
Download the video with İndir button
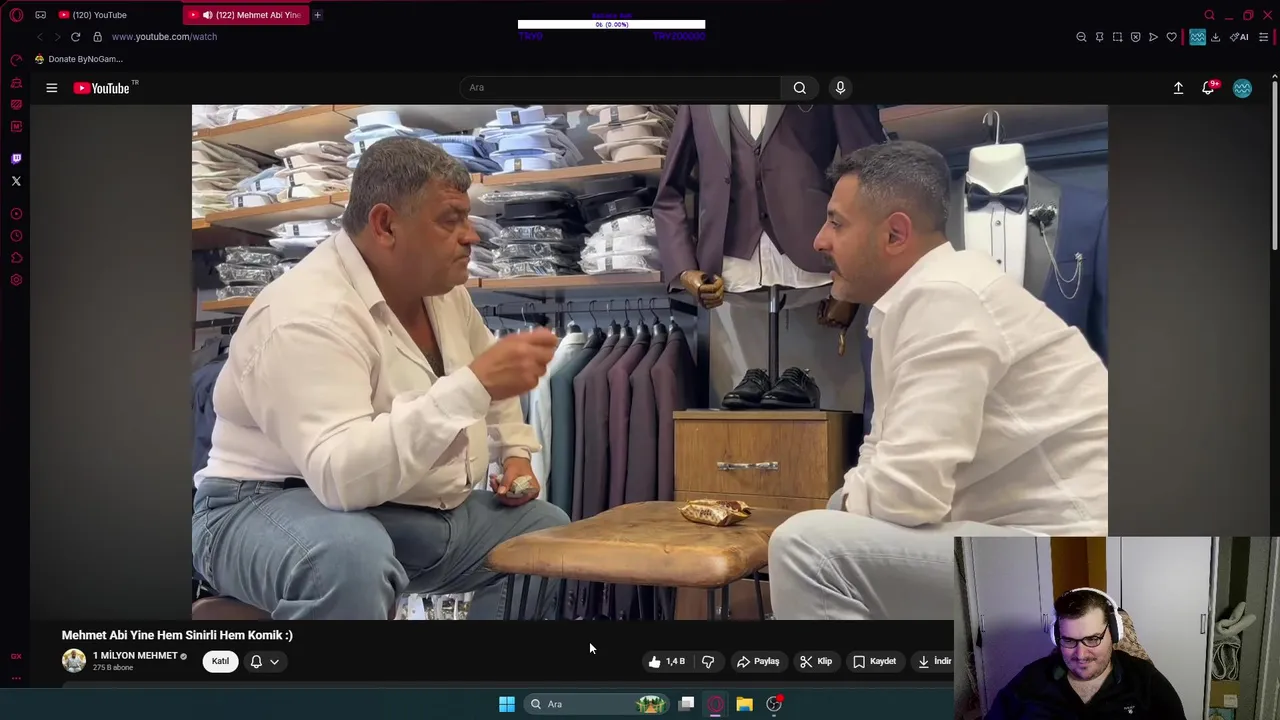933,661
